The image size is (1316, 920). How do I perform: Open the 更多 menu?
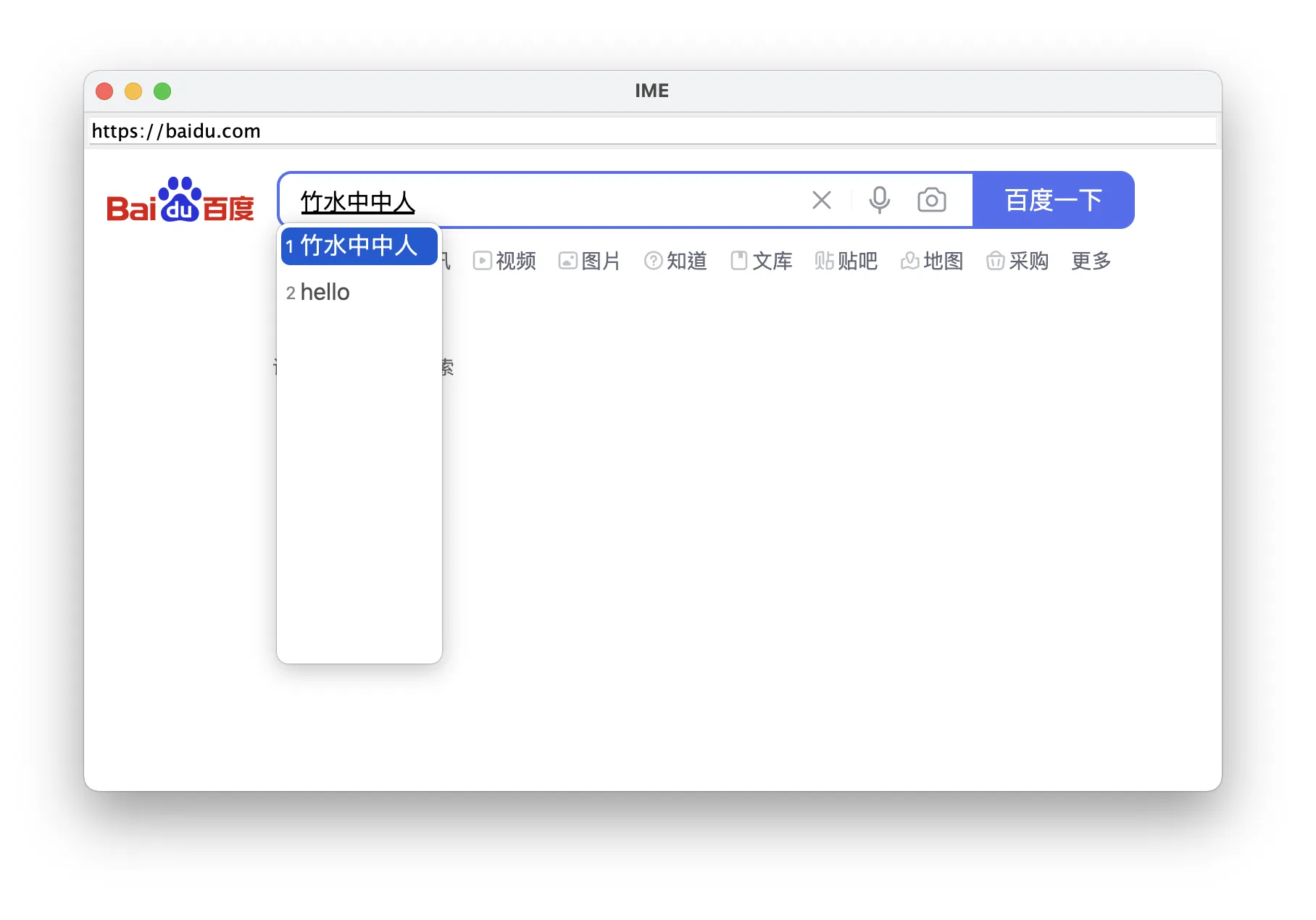(1091, 261)
